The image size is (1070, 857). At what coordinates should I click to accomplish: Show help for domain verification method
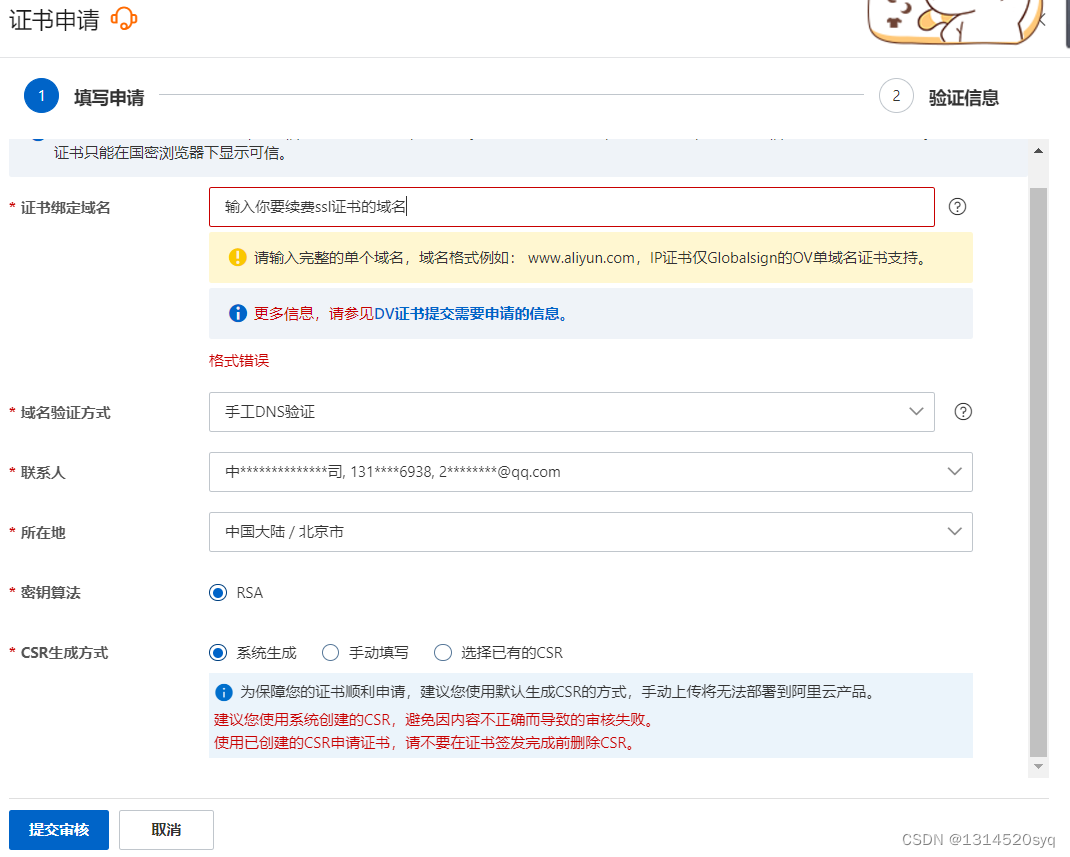[963, 411]
